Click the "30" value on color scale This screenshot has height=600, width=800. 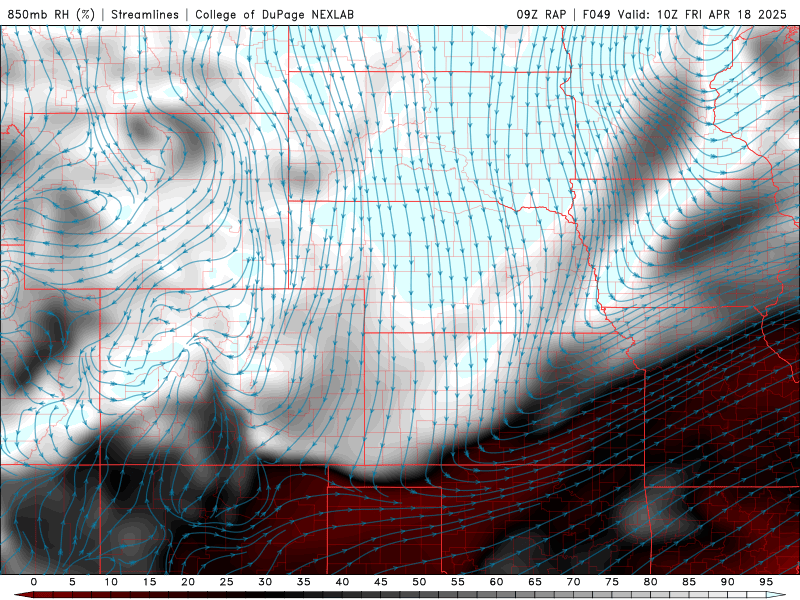coord(265,582)
